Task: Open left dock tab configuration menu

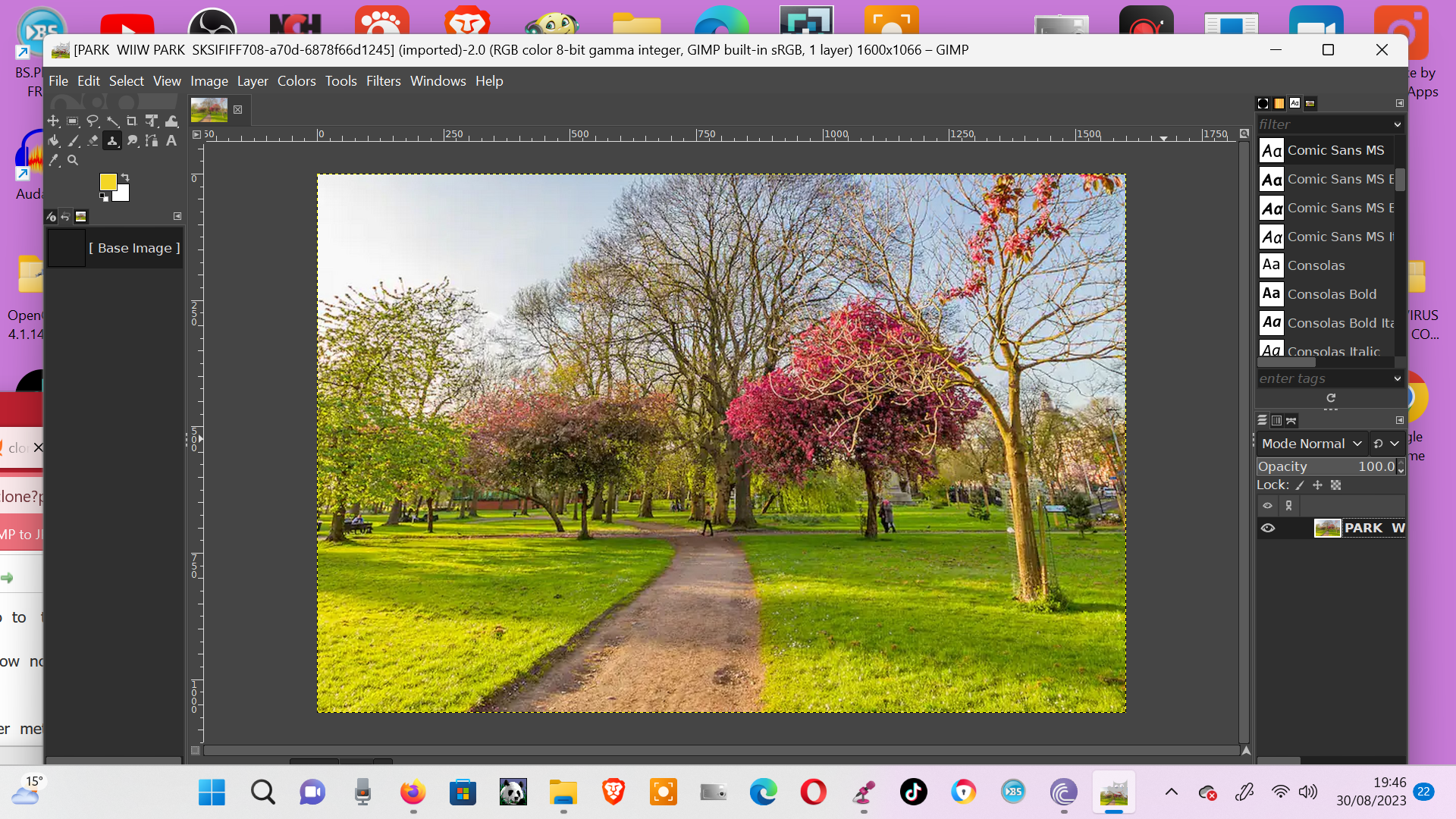Action: pos(177,216)
